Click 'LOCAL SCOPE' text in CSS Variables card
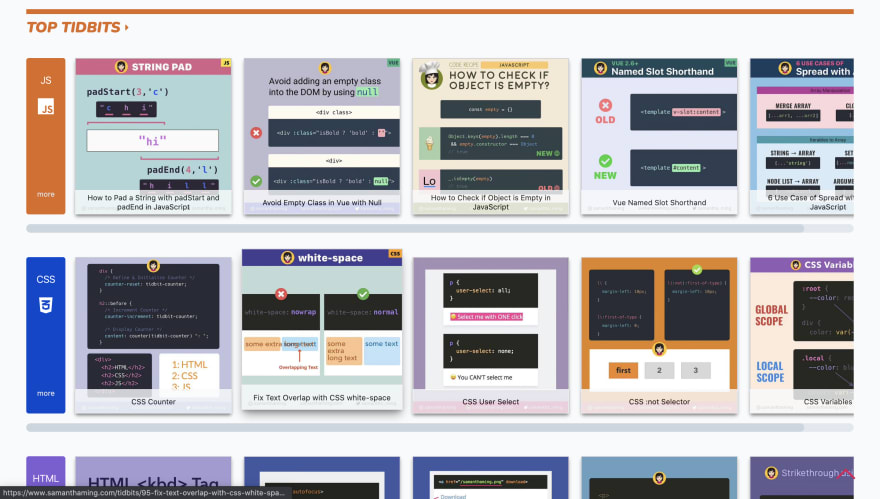The height and width of the screenshot is (499, 880). (770, 372)
